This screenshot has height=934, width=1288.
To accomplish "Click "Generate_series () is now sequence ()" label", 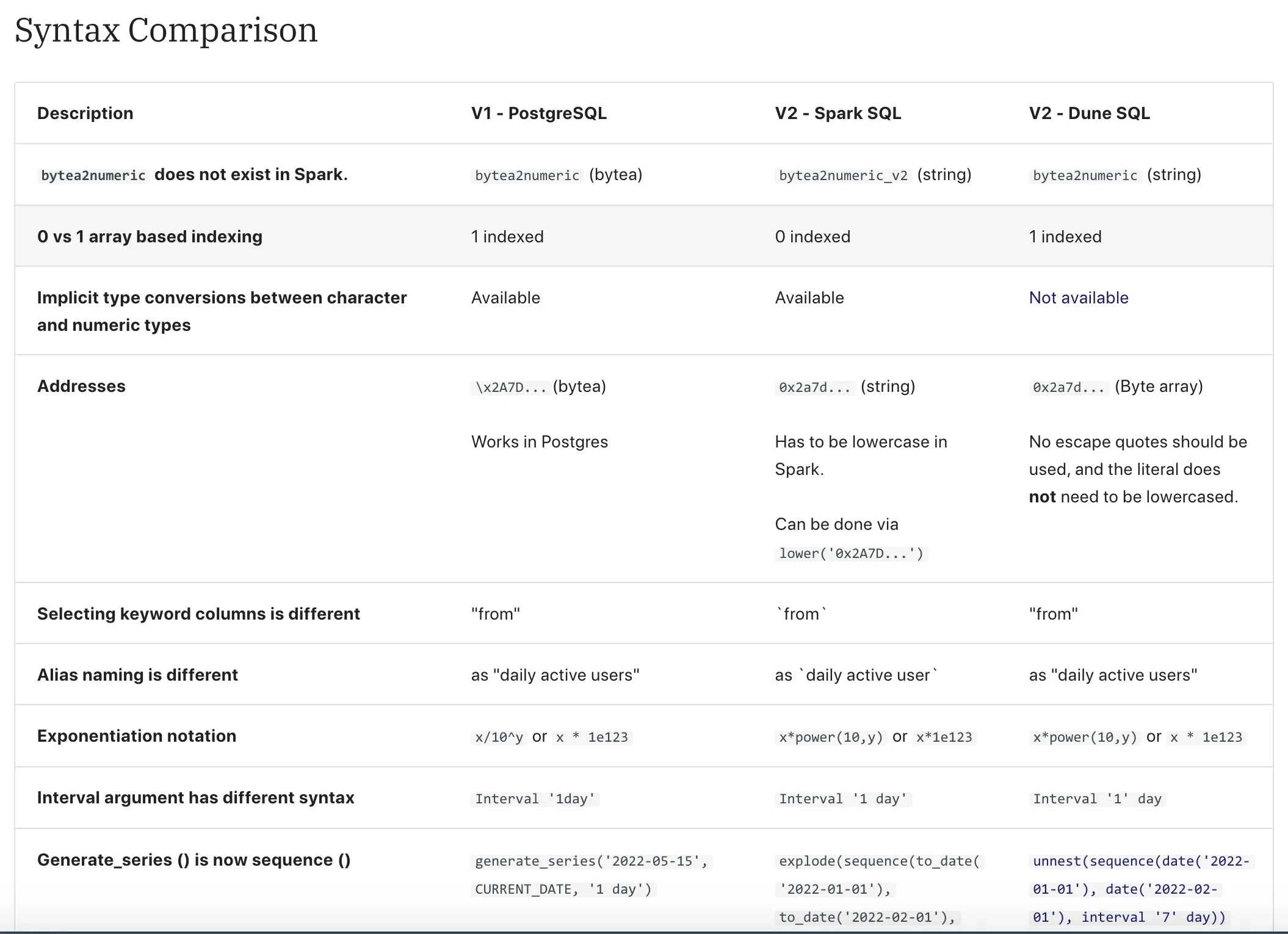I will click(194, 860).
